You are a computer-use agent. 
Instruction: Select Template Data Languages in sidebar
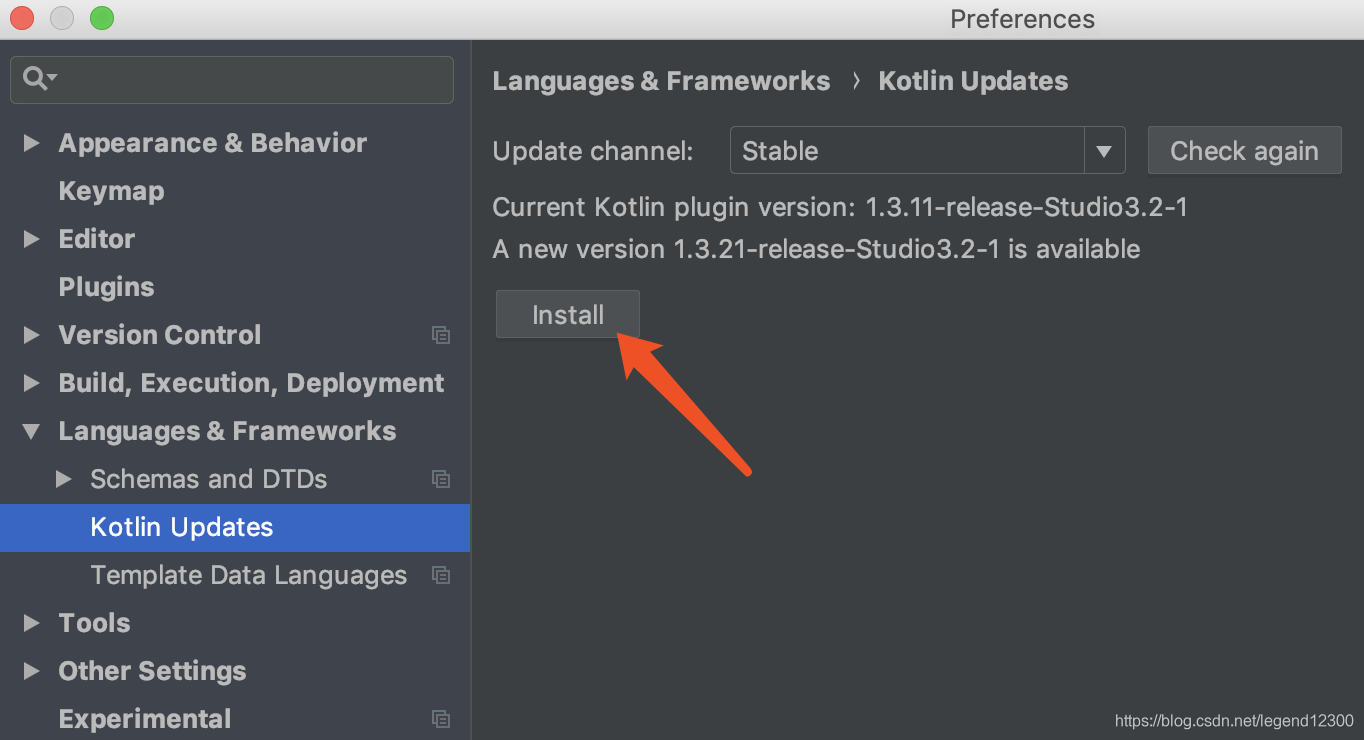pos(248,575)
